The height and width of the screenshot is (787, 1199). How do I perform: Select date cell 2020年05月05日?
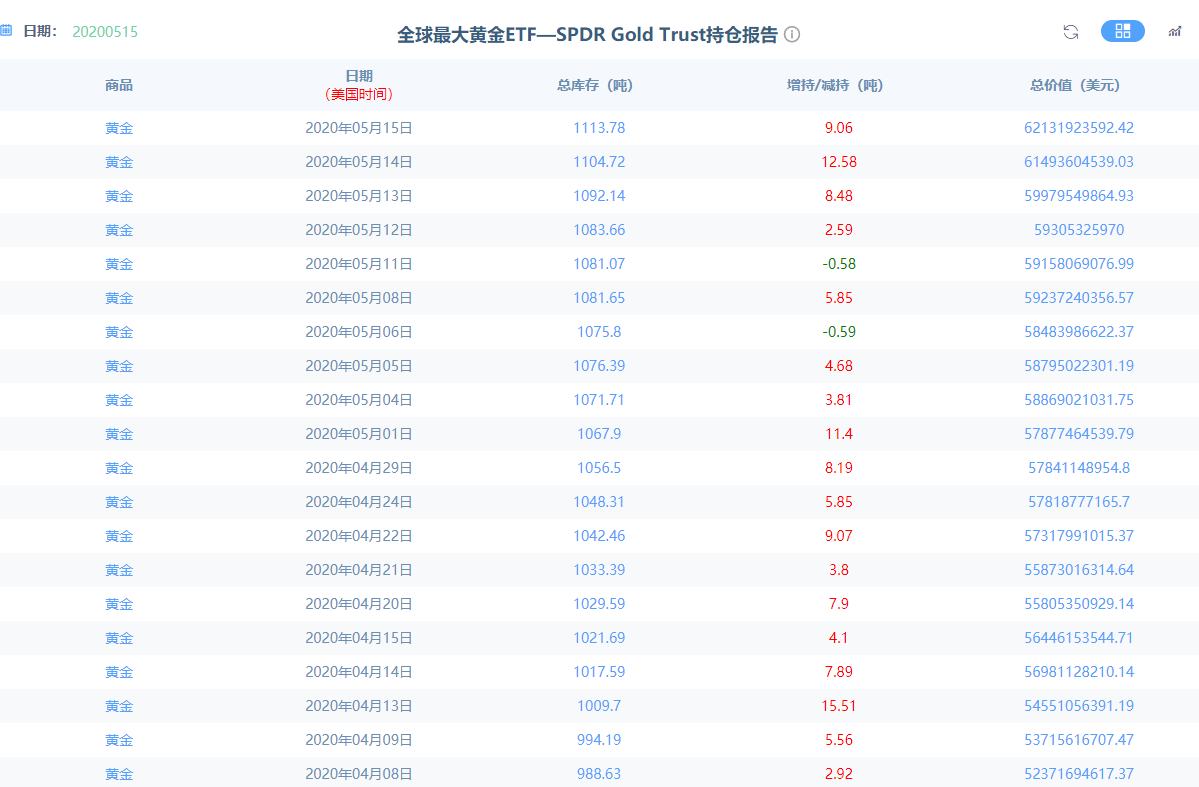[x=359, y=366]
